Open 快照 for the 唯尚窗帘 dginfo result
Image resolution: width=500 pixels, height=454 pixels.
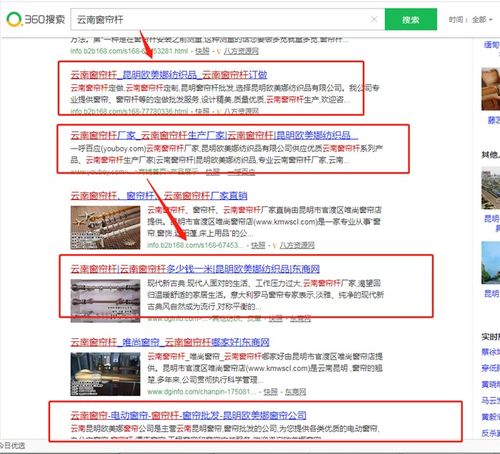click(270, 392)
